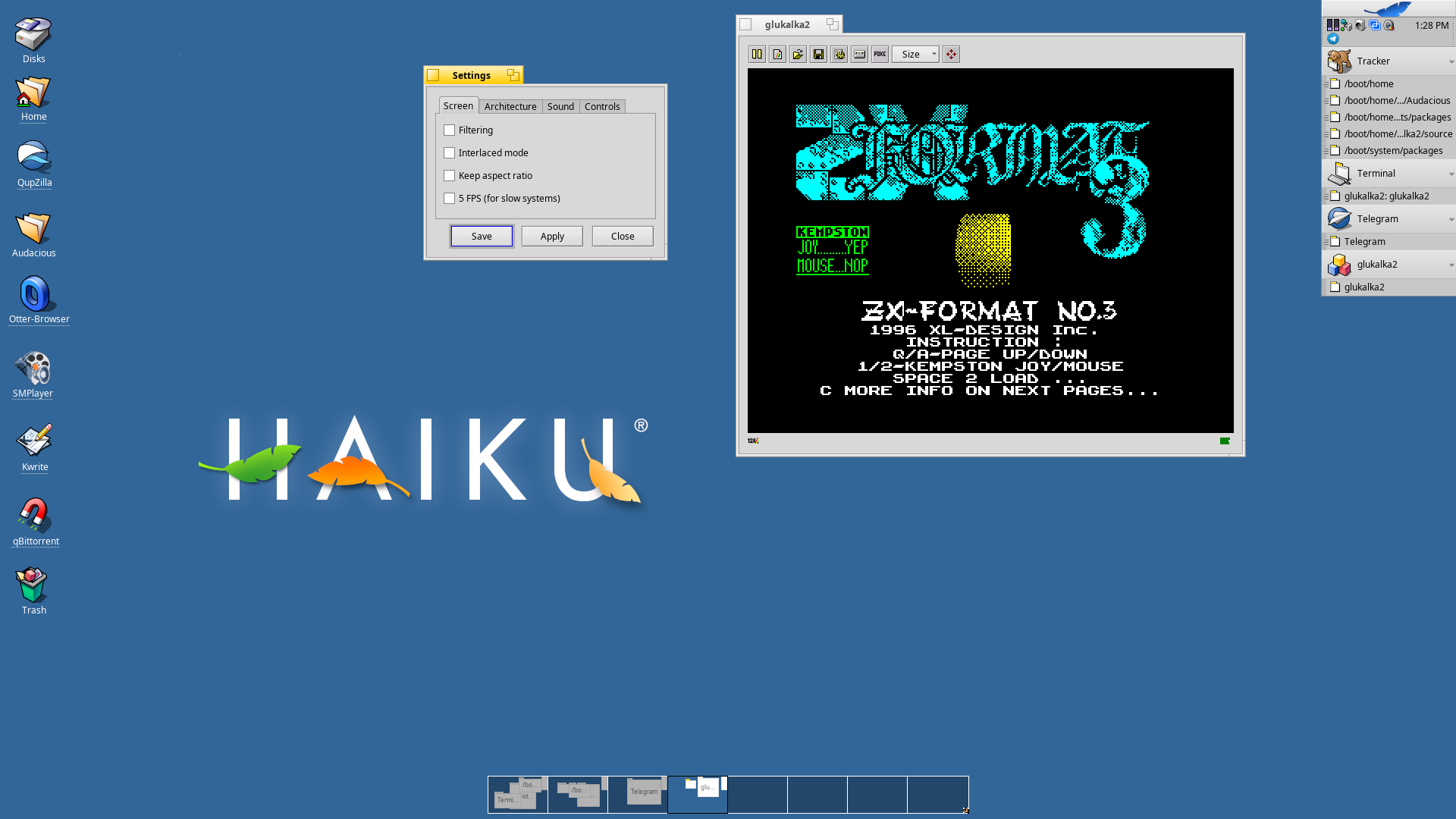
Task: Launch QupZilla from the desktop
Action: point(34,164)
